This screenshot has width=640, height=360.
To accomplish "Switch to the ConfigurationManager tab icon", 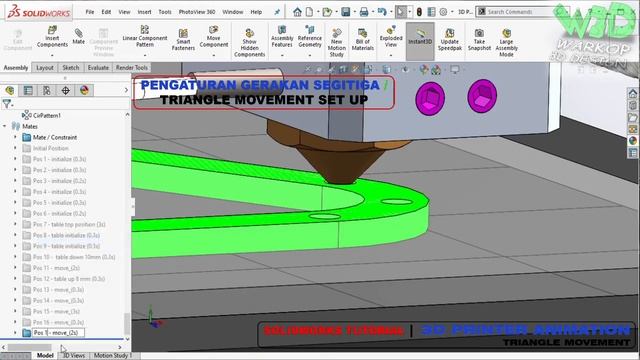I will pyautogui.click(x=47, y=90).
